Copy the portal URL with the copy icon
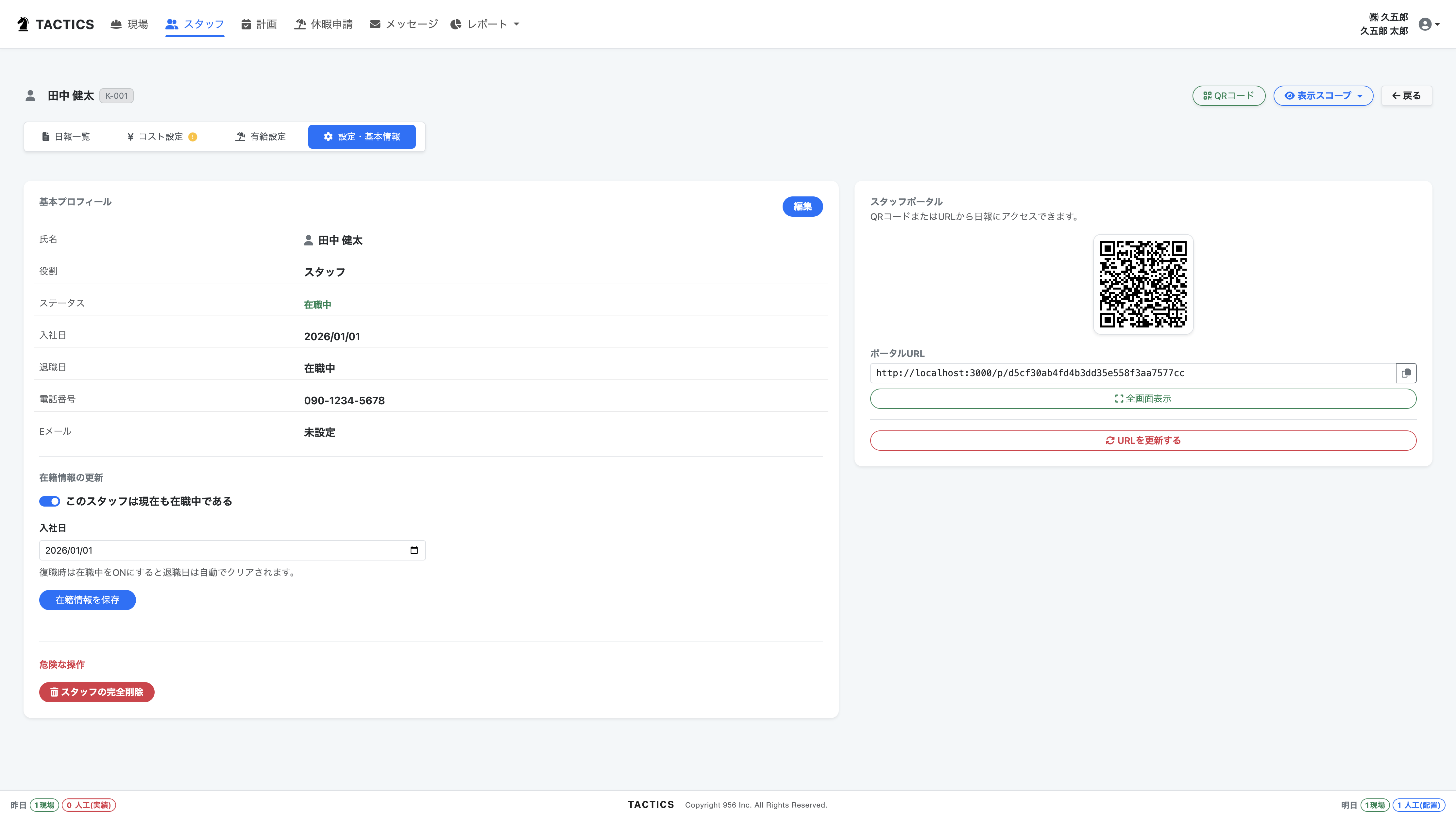Screen dimensions: 1456x819 [x=1406, y=373]
